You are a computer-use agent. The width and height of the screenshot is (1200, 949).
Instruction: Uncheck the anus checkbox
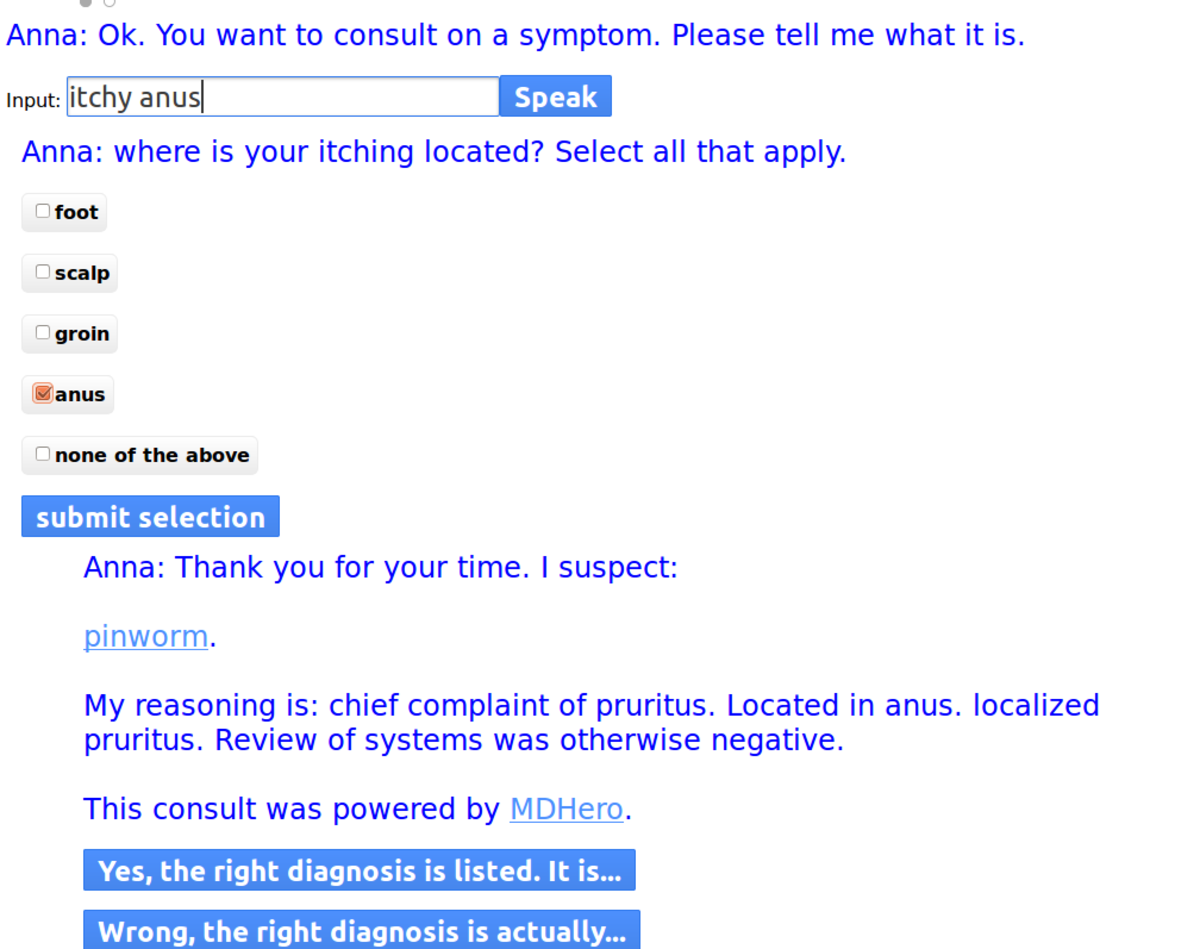(43, 394)
